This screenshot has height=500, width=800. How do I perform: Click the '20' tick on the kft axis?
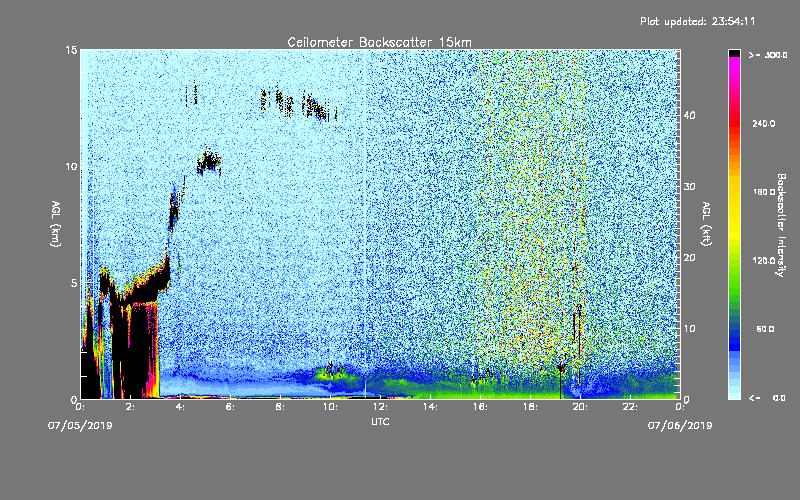point(689,258)
